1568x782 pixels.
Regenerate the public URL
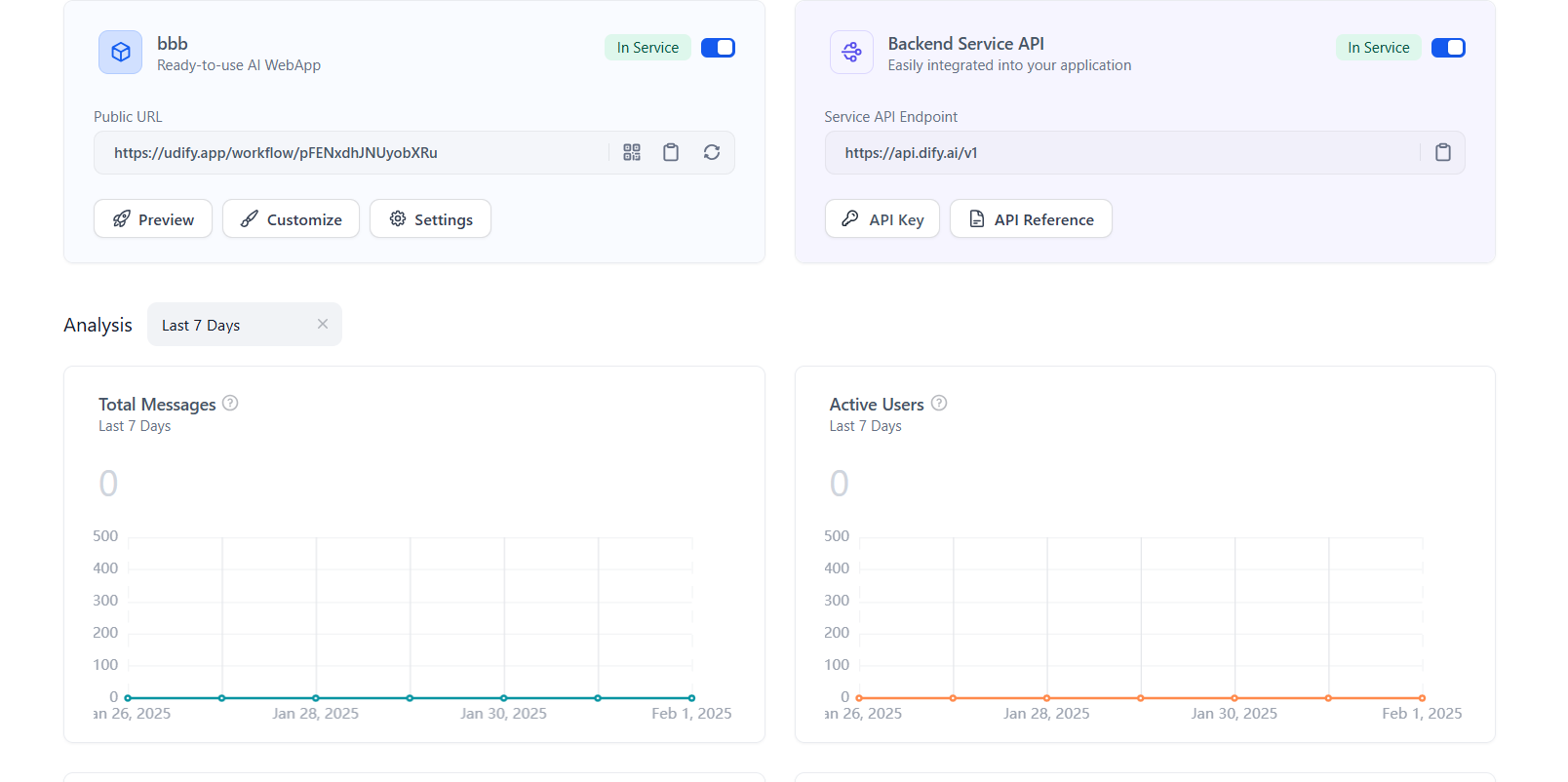[712, 152]
